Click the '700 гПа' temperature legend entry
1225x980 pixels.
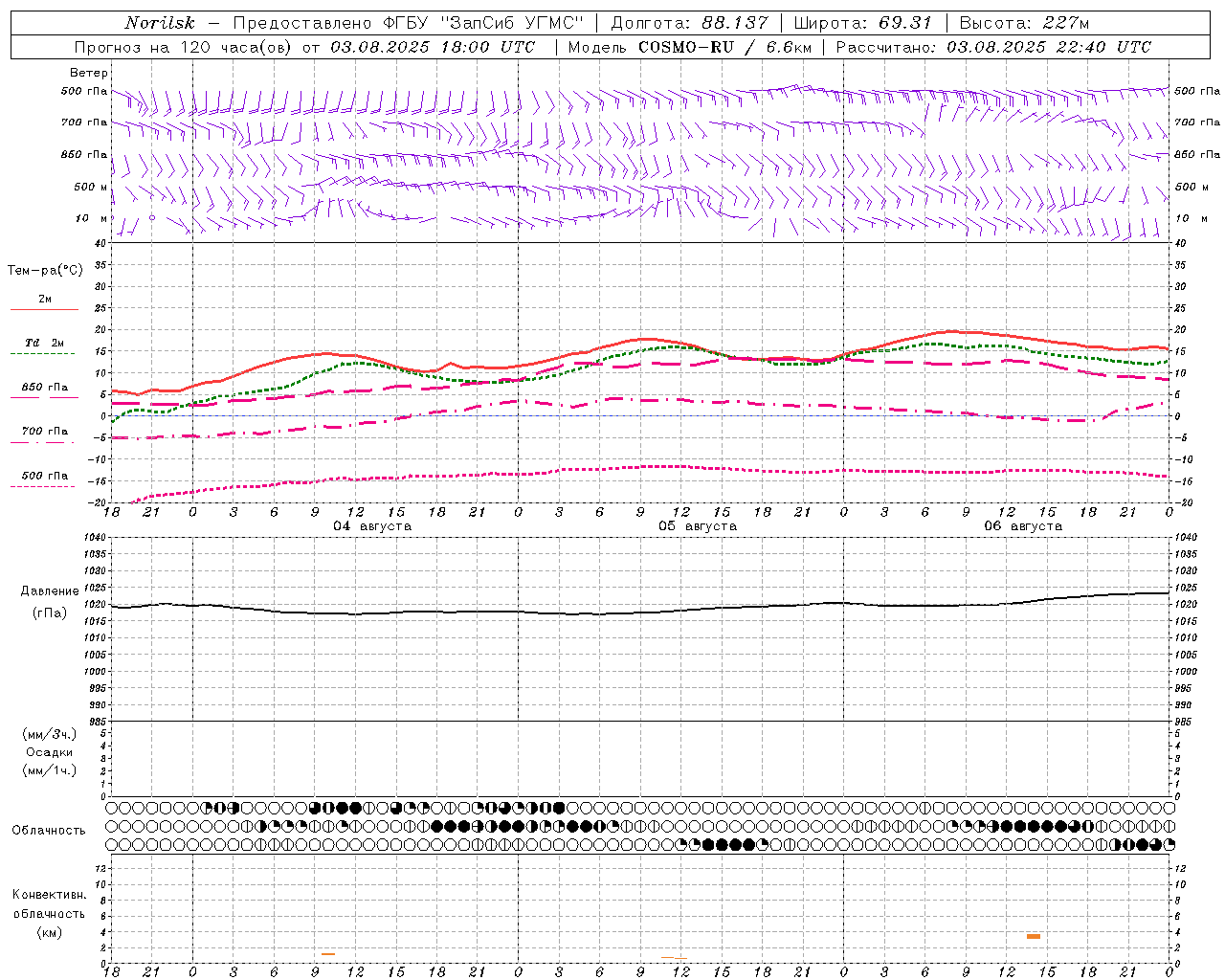click(x=45, y=432)
